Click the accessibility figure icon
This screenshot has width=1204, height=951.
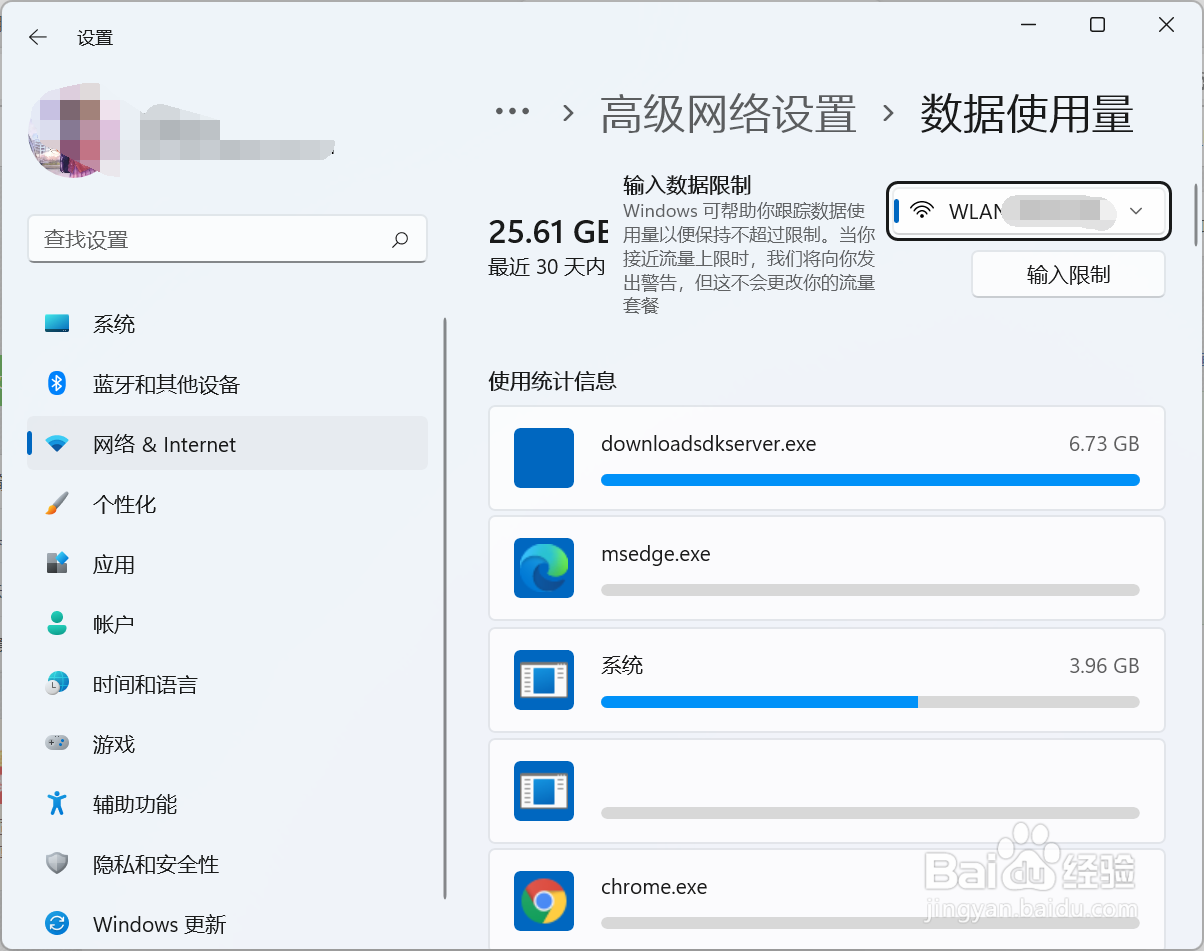tap(57, 803)
